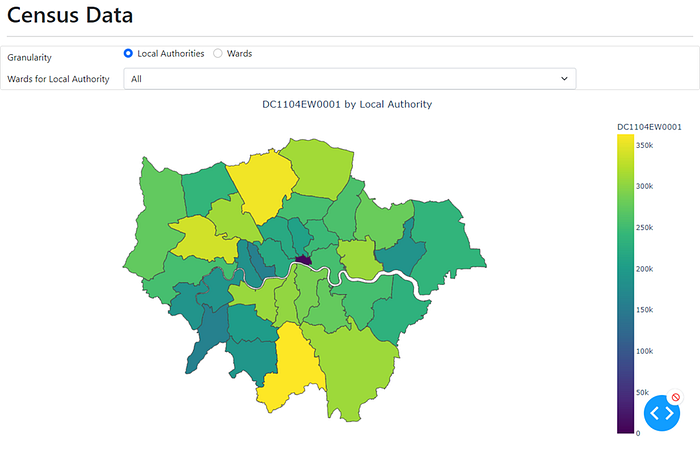Click the teal legend area near 200k
This screenshot has height=451, width=700.
625,268
